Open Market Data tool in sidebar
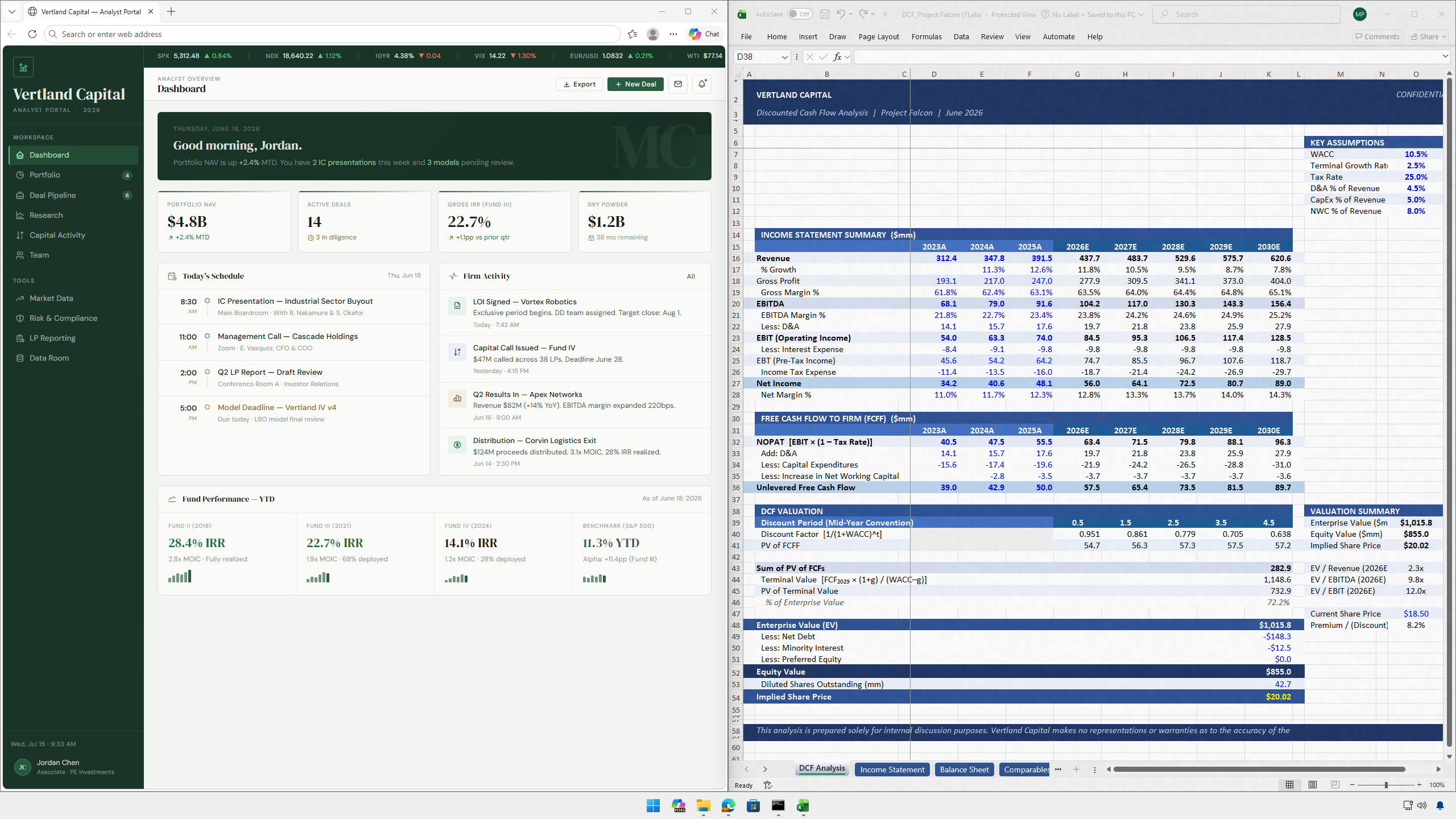1456x819 pixels. pos(73,298)
